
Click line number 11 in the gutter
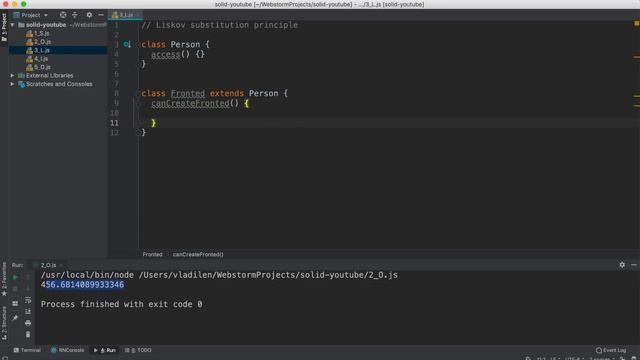[x=114, y=123]
